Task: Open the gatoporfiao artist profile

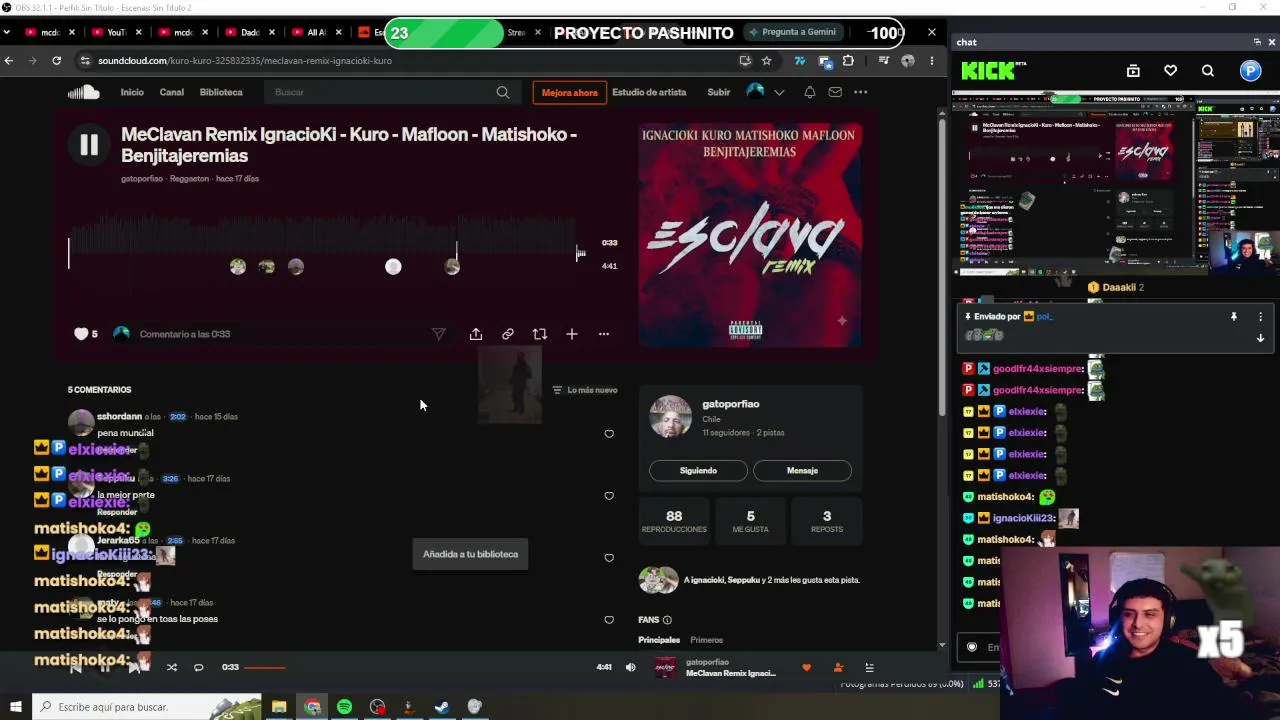Action: 730,404
